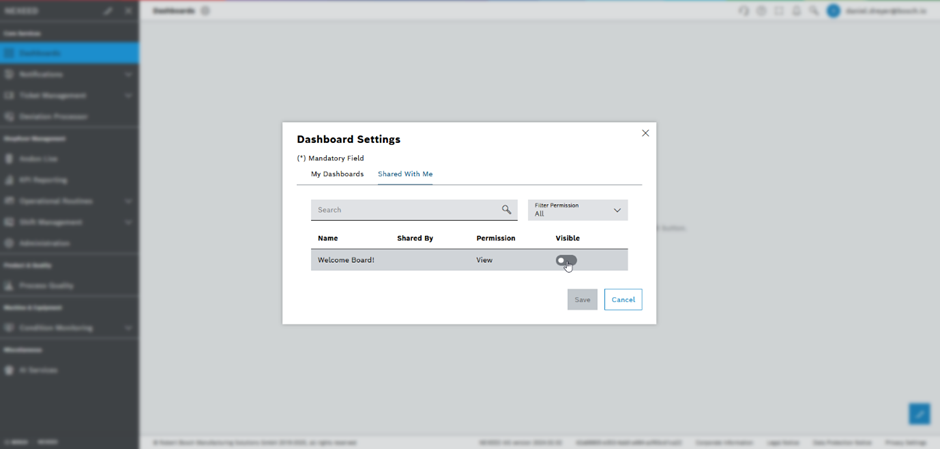Click the Welcome Board! name cell
This screenshot has height=449, width=940.
(346, 260)
